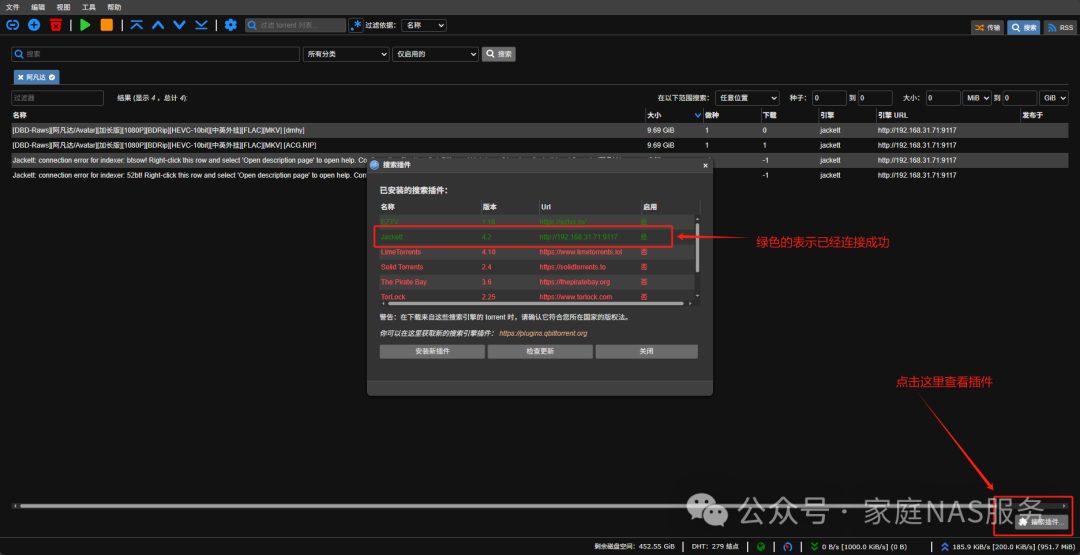Open the 编辑 menu
The width and height of the screenshot is (1080, 555).
tap(38, 7)
